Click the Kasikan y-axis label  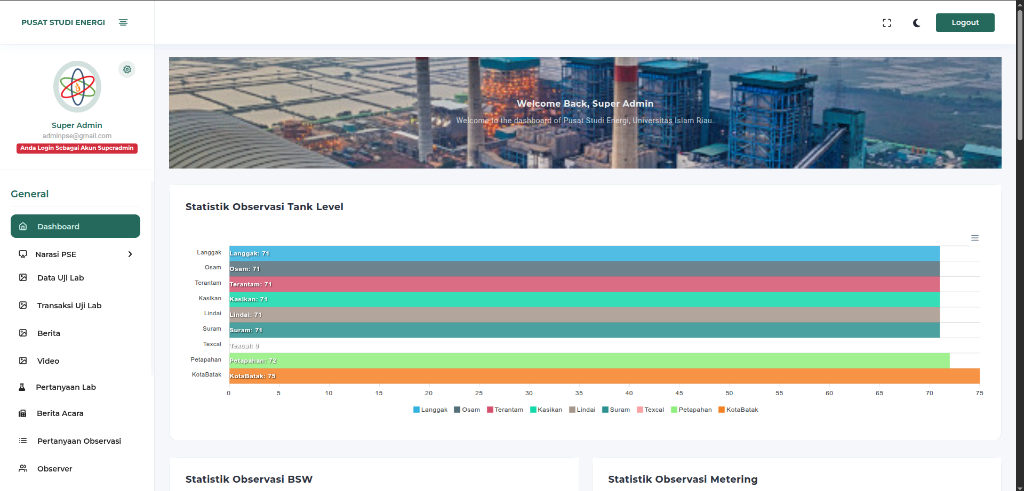(x=210, y=298)
